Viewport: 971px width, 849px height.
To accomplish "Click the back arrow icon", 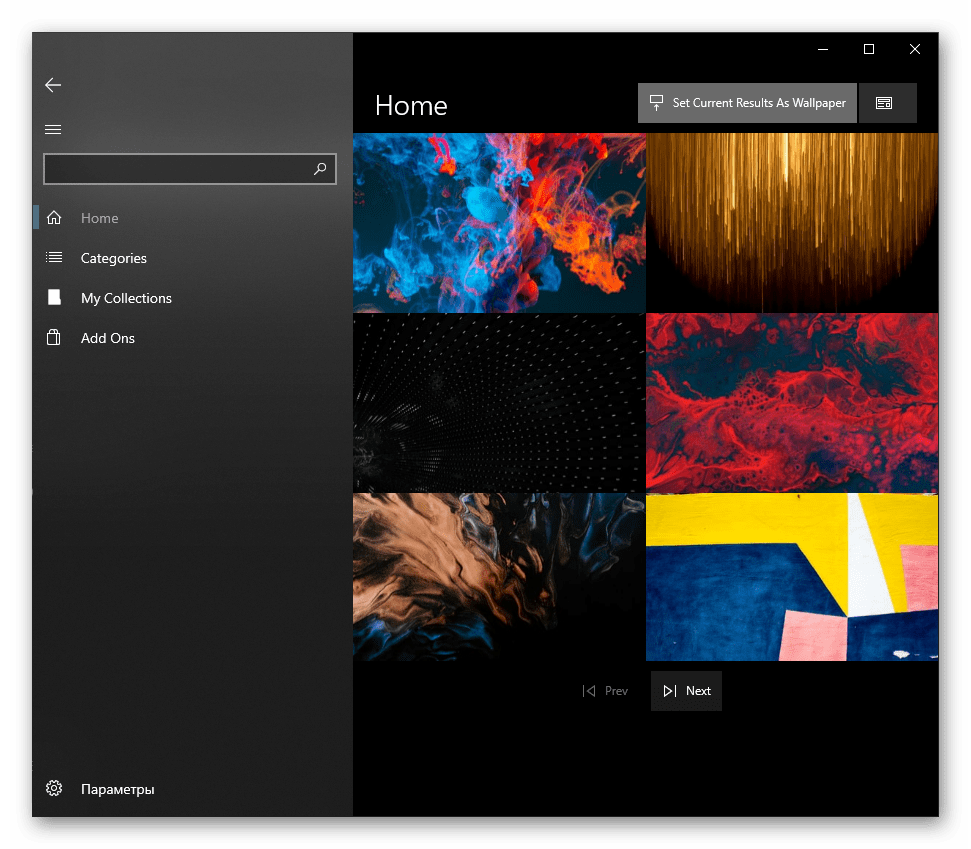I will pos(53,86).
